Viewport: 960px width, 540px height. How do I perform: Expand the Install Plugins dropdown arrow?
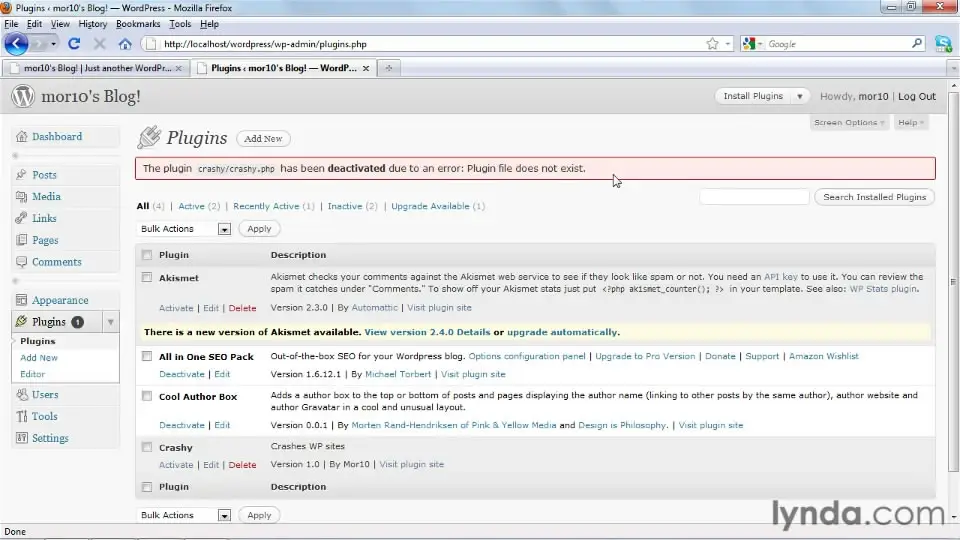coord(800,96)
